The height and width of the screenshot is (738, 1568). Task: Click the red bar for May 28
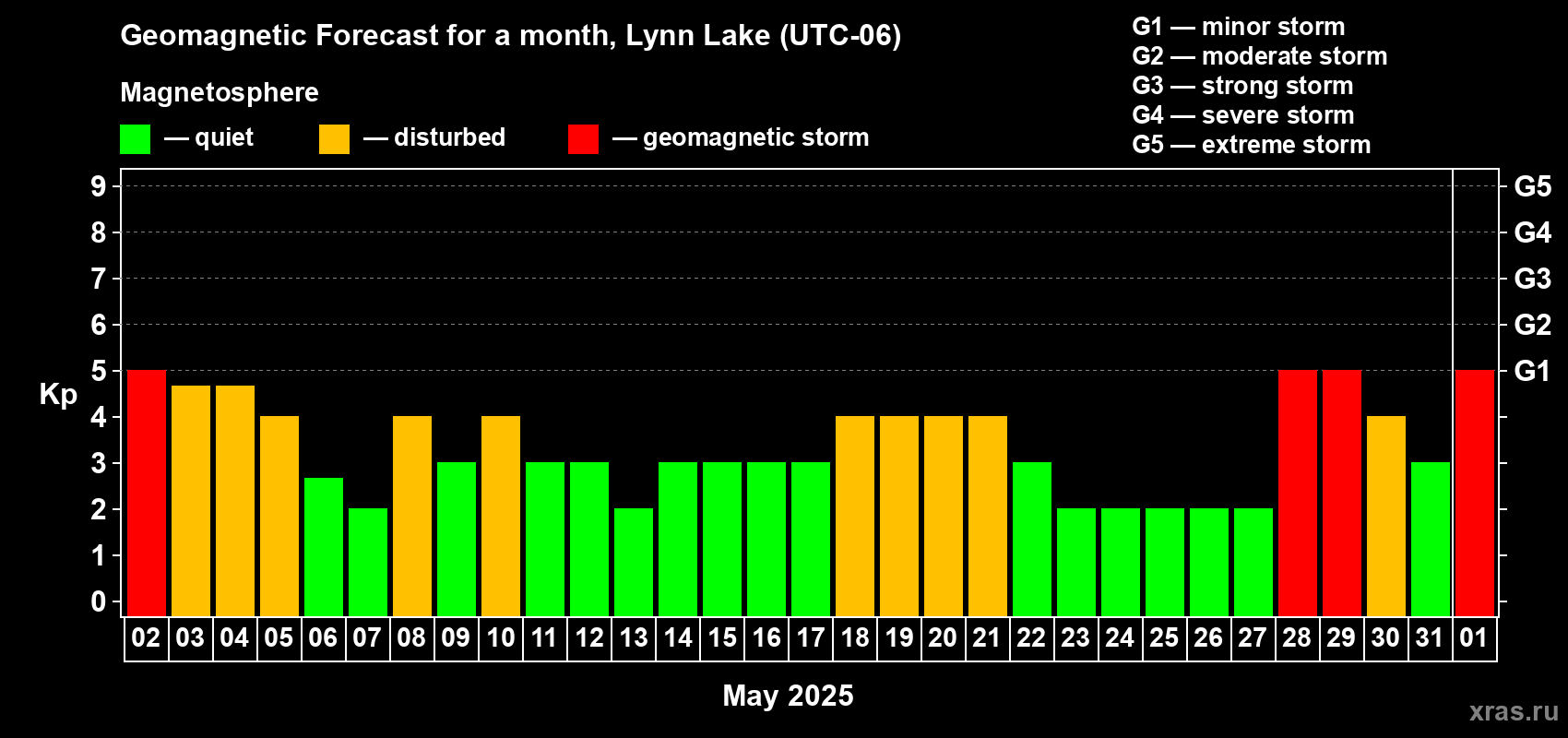coord(1298,493)
